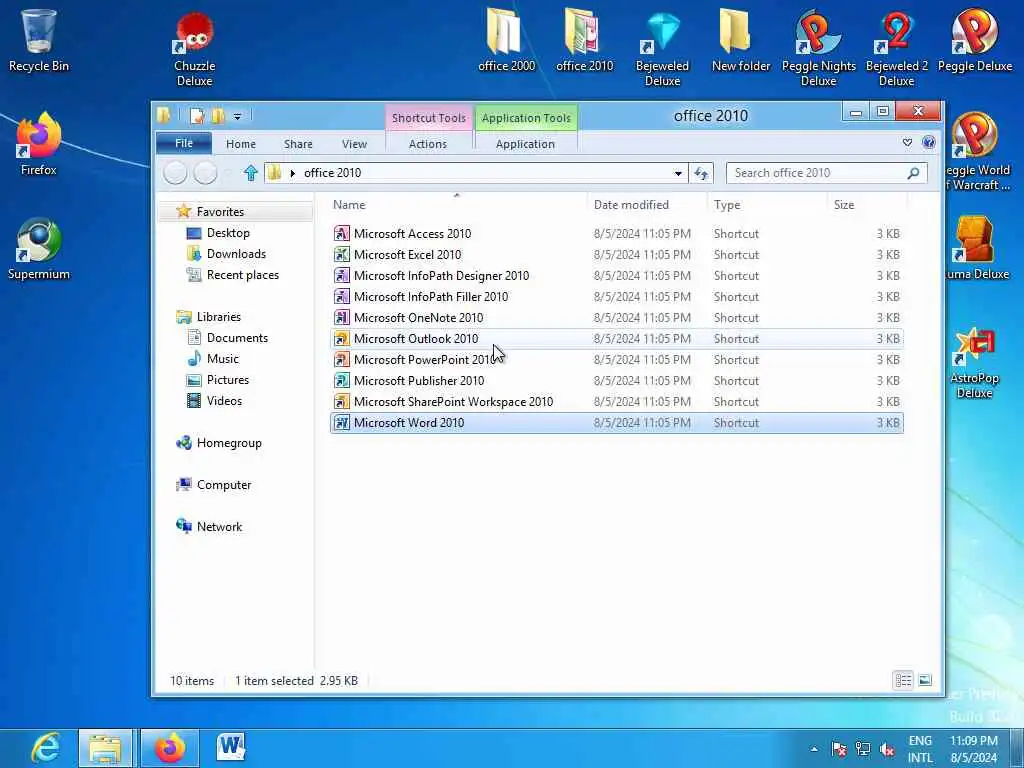
Task: Click the Up folder arrow
Action: [x=250, y=173]
